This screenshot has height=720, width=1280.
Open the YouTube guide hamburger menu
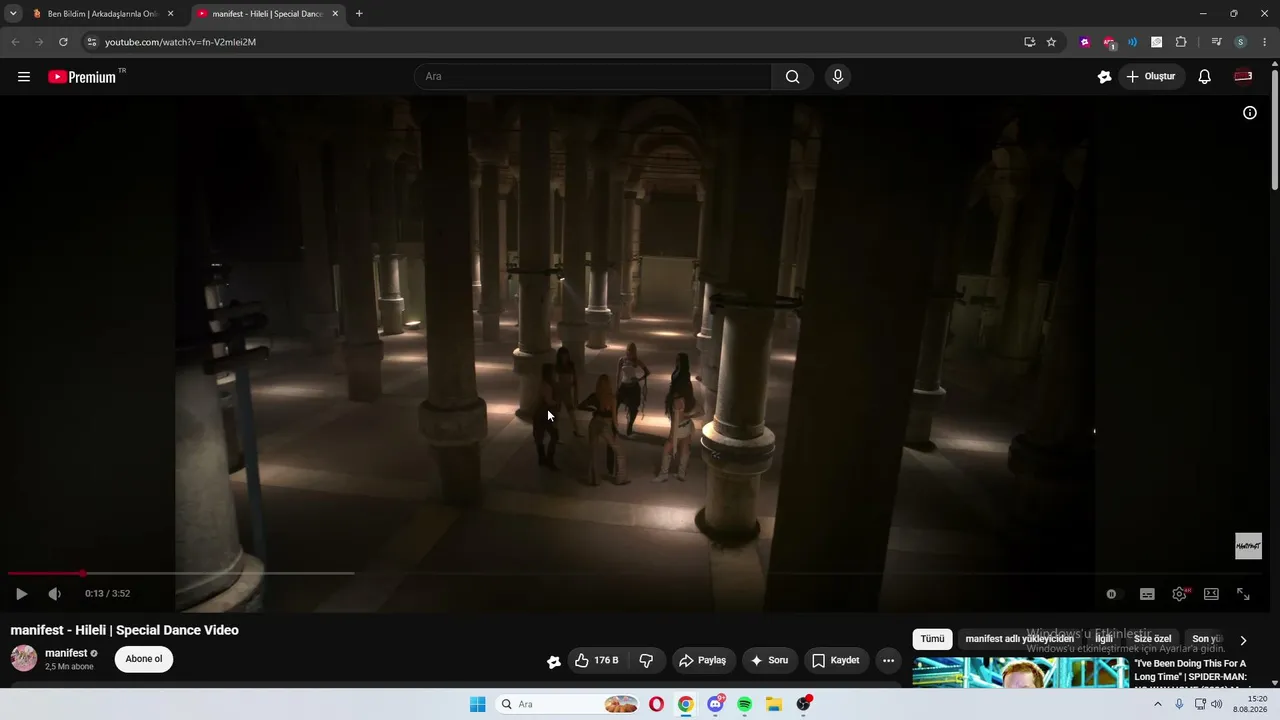(24, 77)
